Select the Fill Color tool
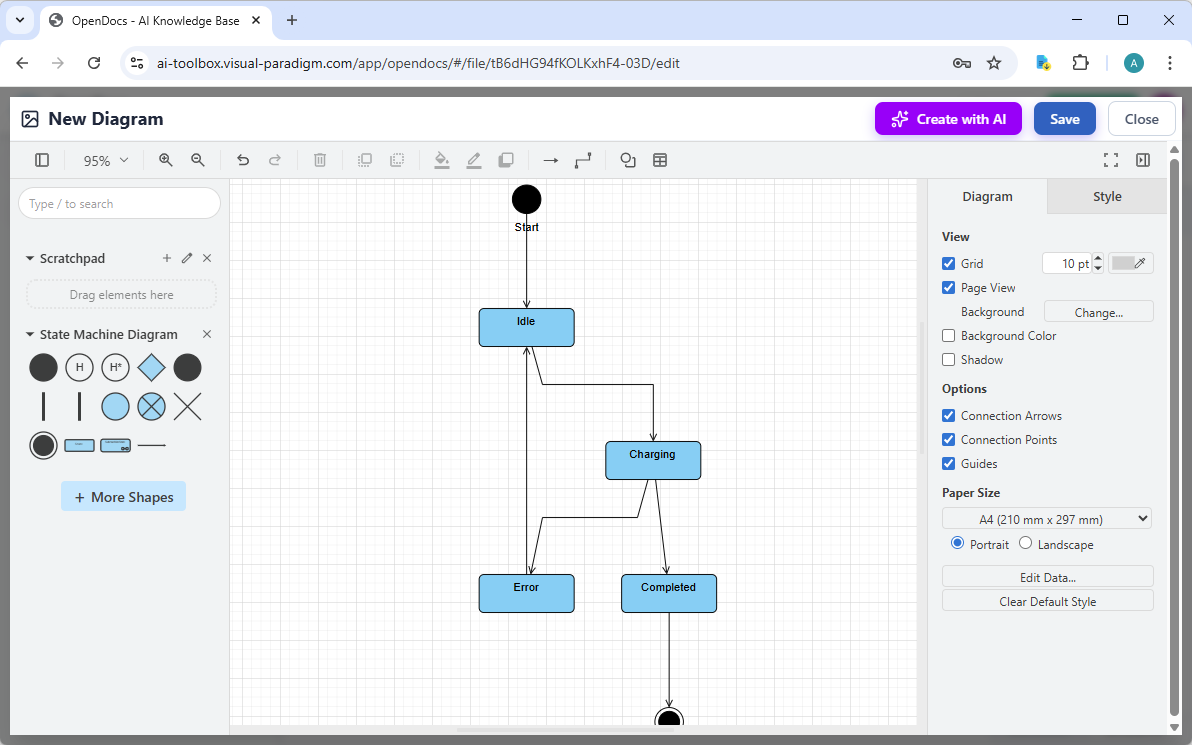 (442, 160)
